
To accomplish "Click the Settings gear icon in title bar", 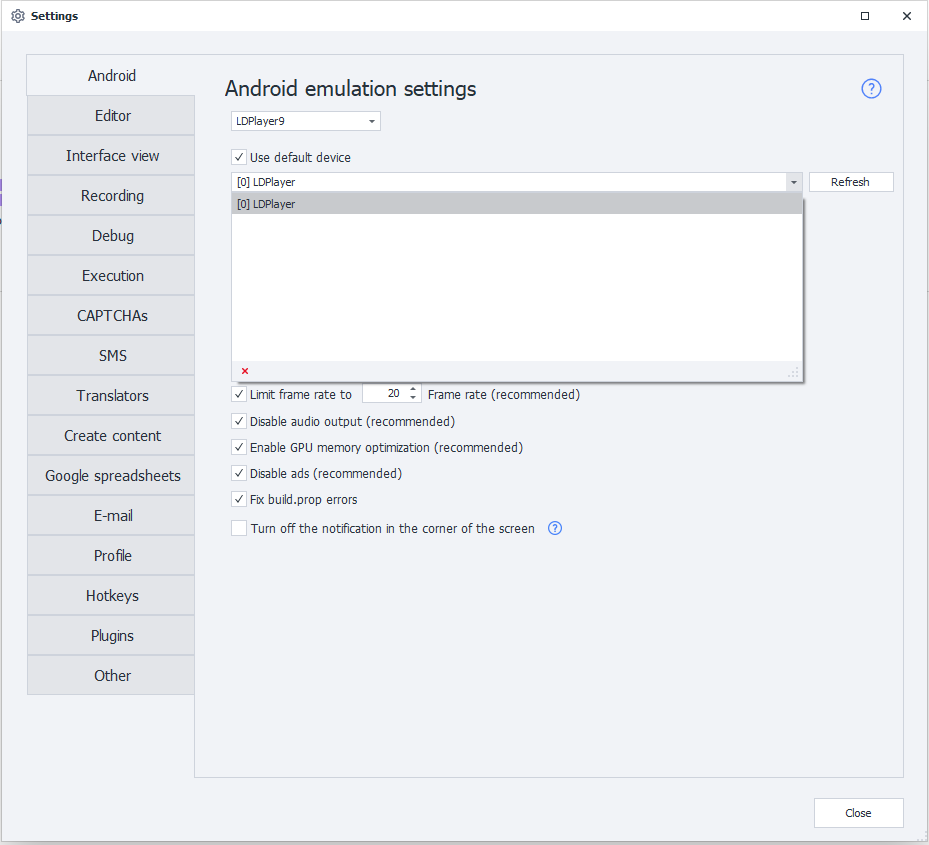I will [x=17, y=16].
